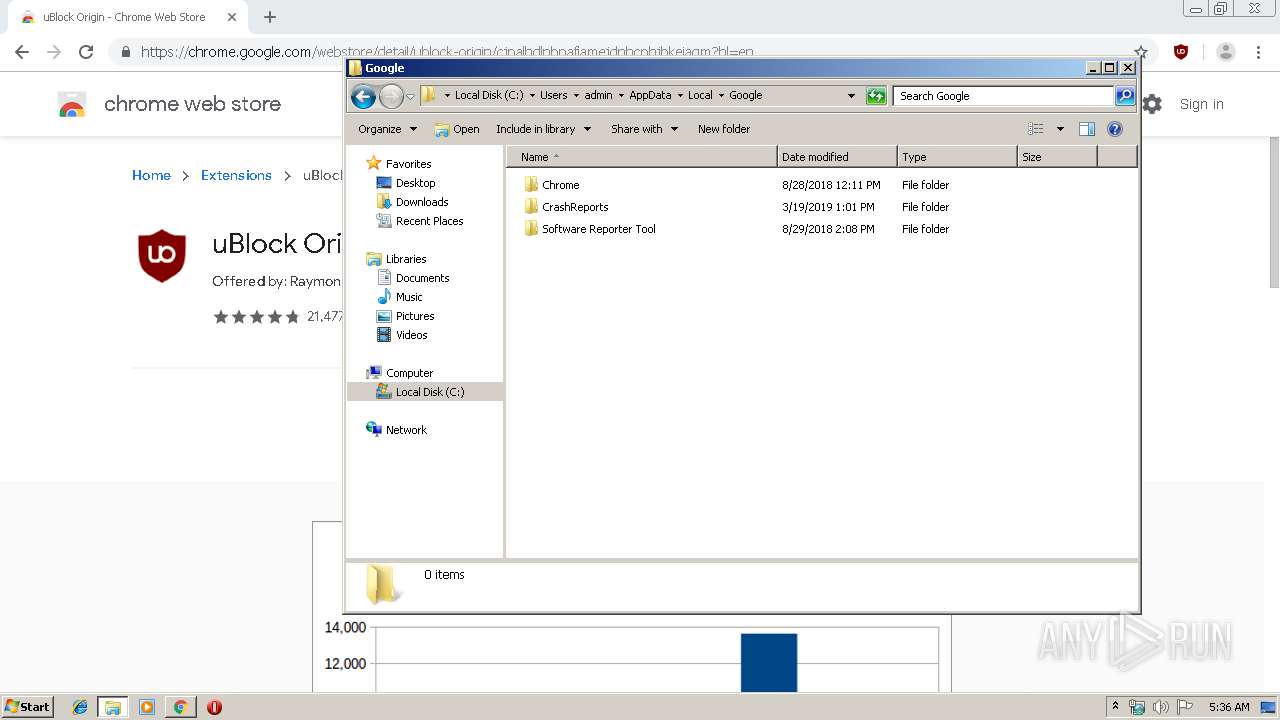Open the Organize menu
The height and width of the screenshot is (720, 1280).
(388, 129)
